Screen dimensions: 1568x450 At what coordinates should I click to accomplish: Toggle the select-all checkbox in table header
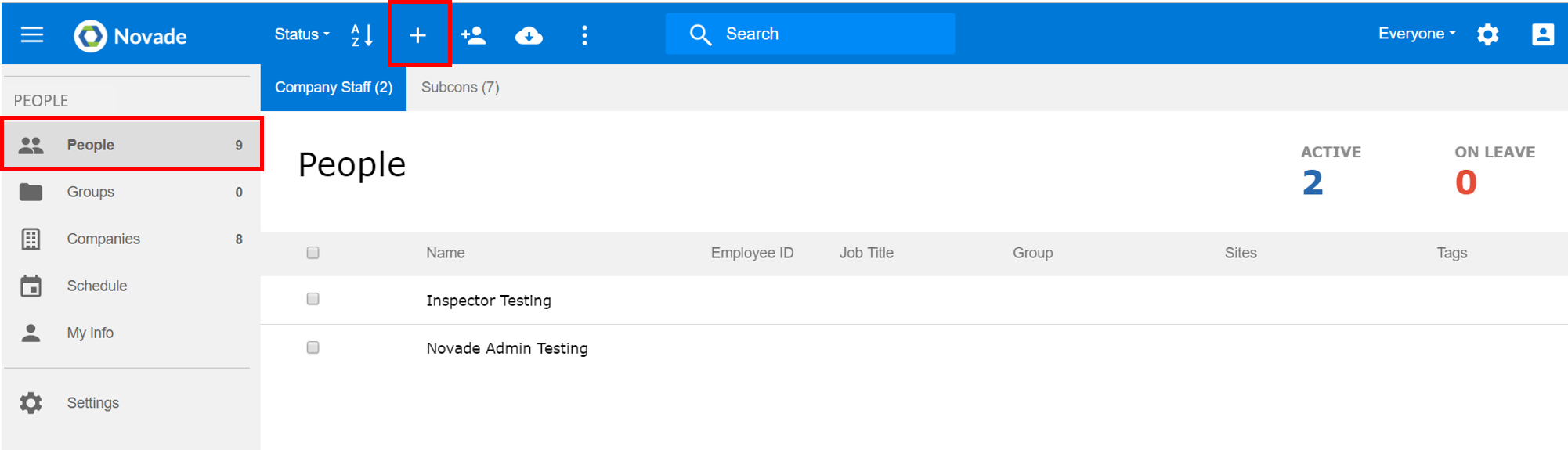(x=313, y=253)
